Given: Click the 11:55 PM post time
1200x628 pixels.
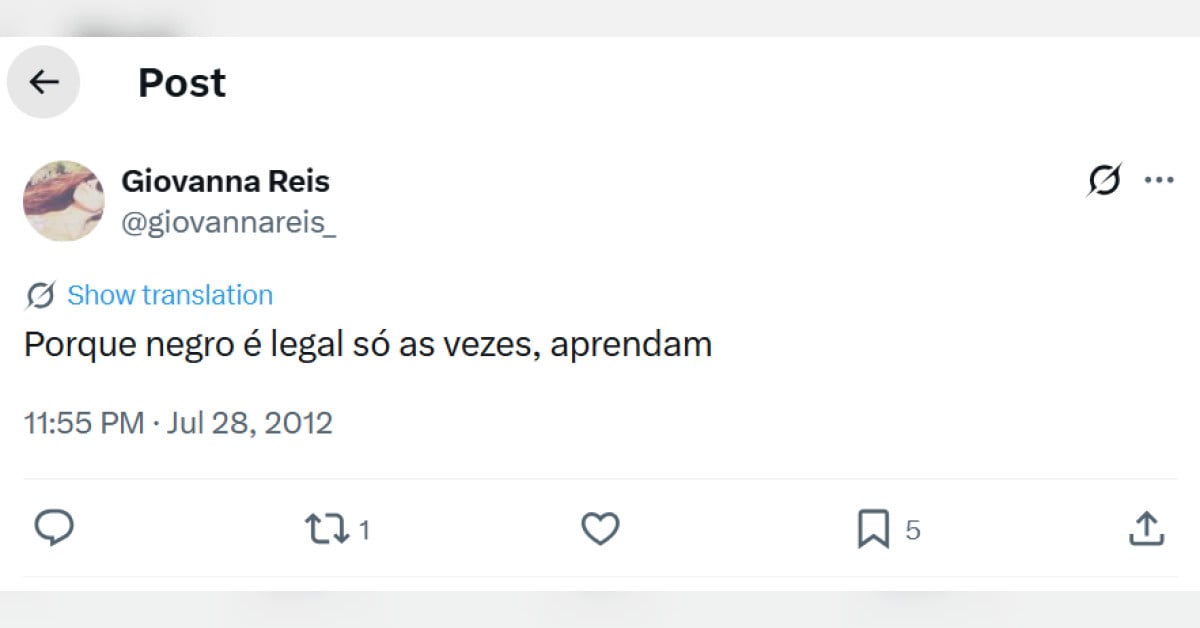Looking at the screenshot, I should click(84, 423).
